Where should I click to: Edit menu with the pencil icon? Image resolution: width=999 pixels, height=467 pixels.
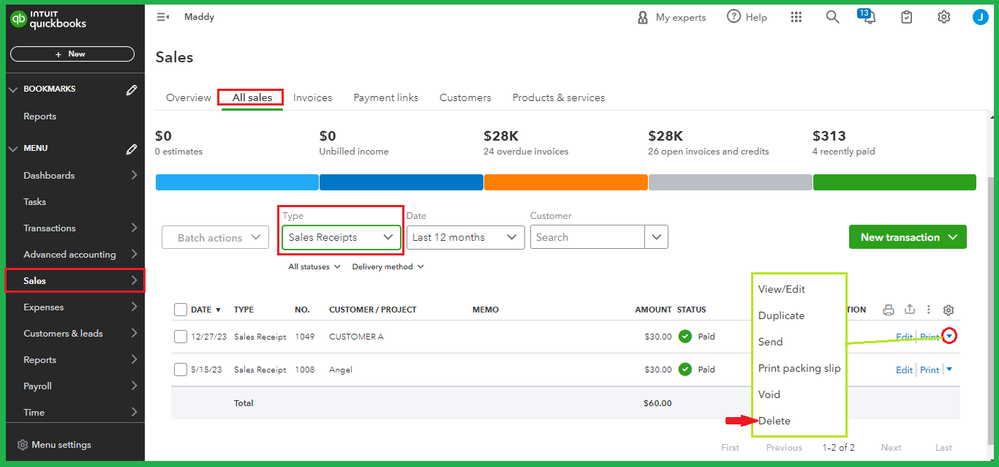click(x=131, y=149)
